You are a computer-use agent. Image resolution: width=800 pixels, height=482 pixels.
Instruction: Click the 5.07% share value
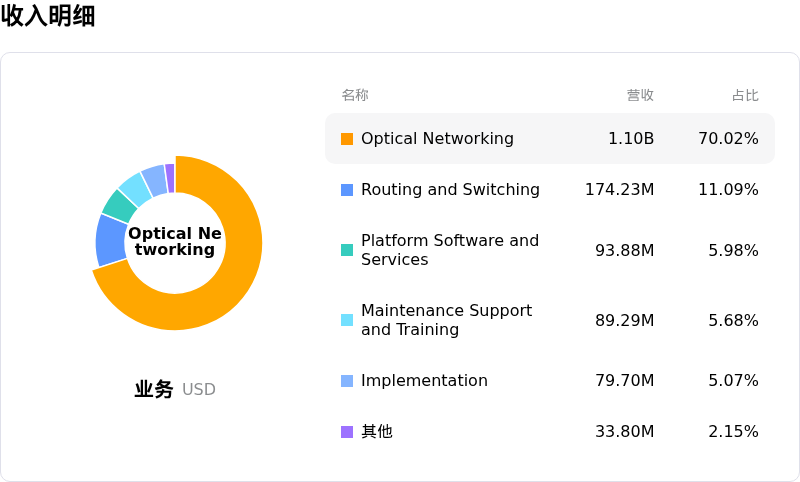pyautogui.click(x=733, y=380)
